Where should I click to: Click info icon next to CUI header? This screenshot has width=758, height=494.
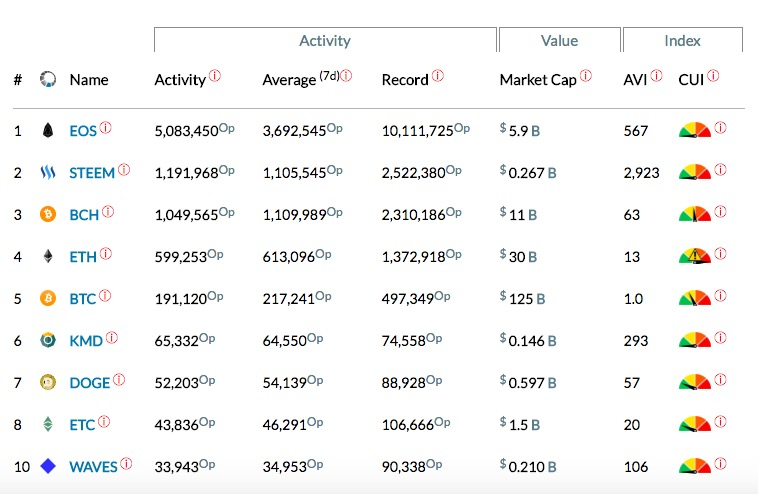tap(713, 76)
